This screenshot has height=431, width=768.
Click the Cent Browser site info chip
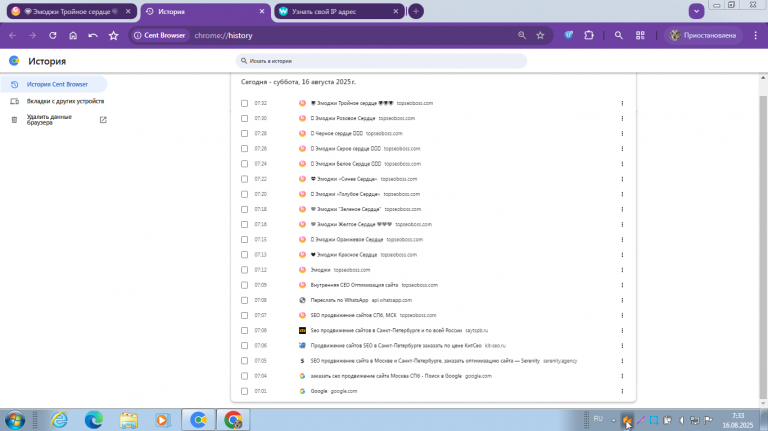pos(160,35)
